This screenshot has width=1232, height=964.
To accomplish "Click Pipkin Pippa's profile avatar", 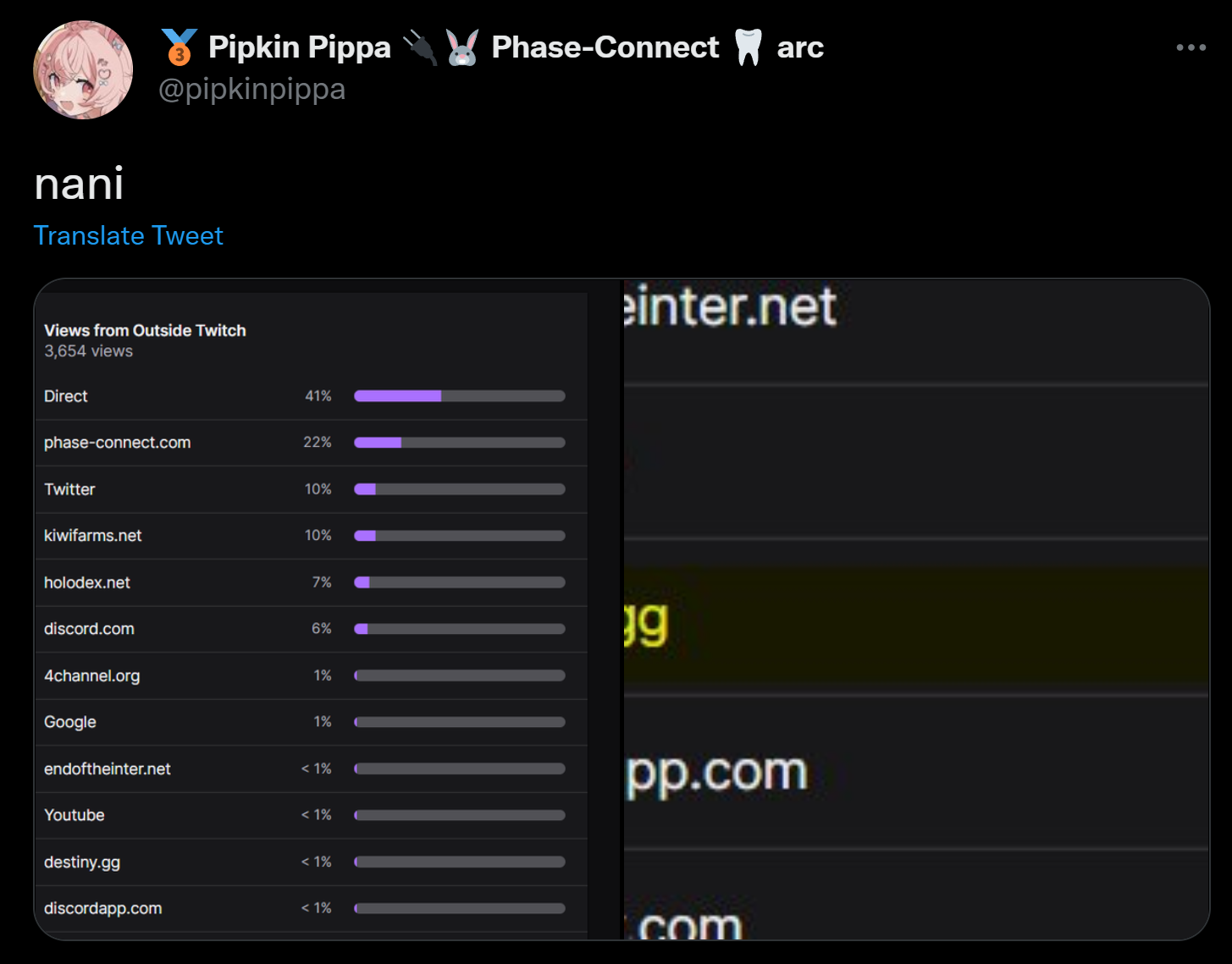I will [x=83, y=70].
